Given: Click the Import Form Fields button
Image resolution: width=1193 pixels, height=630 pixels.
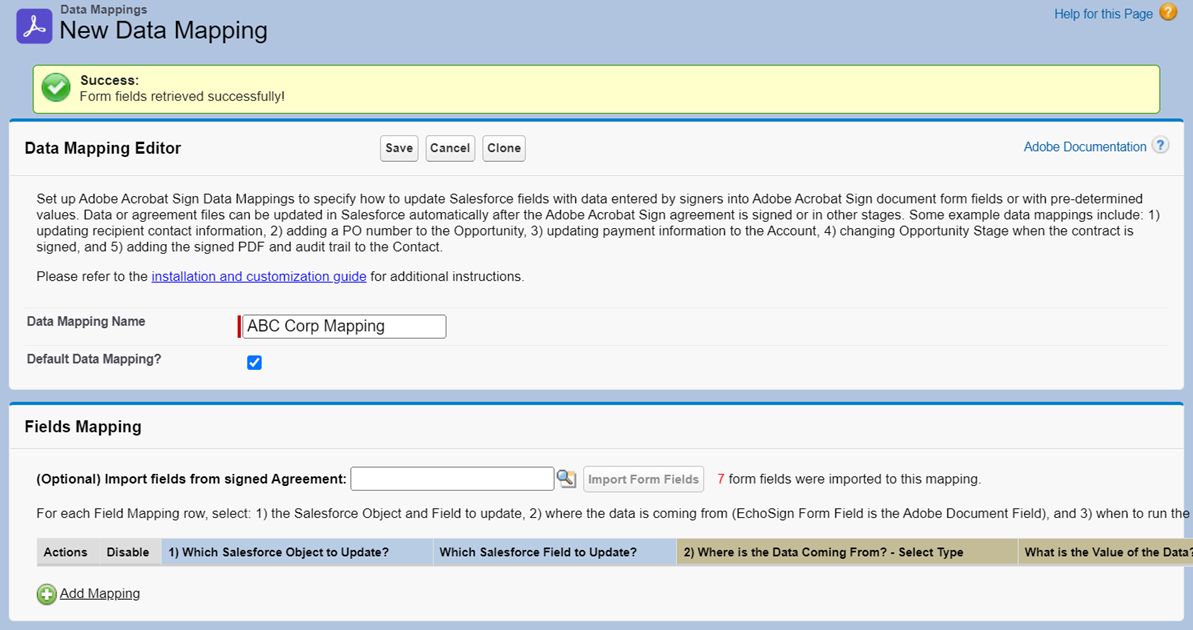Looking at the screenshot, I should coord(643,479).
